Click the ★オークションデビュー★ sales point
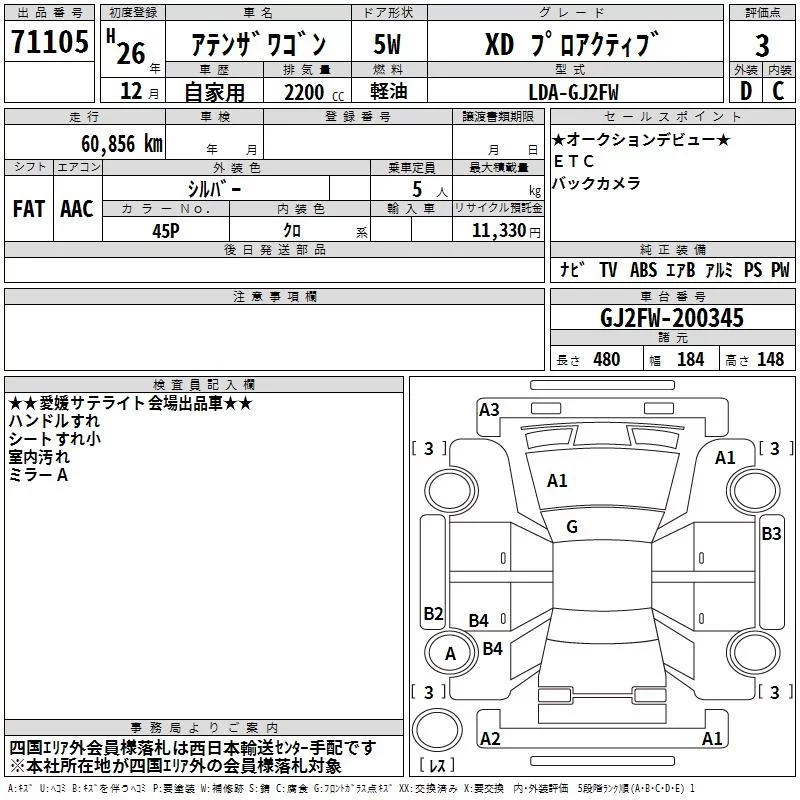 click(641, 139)
